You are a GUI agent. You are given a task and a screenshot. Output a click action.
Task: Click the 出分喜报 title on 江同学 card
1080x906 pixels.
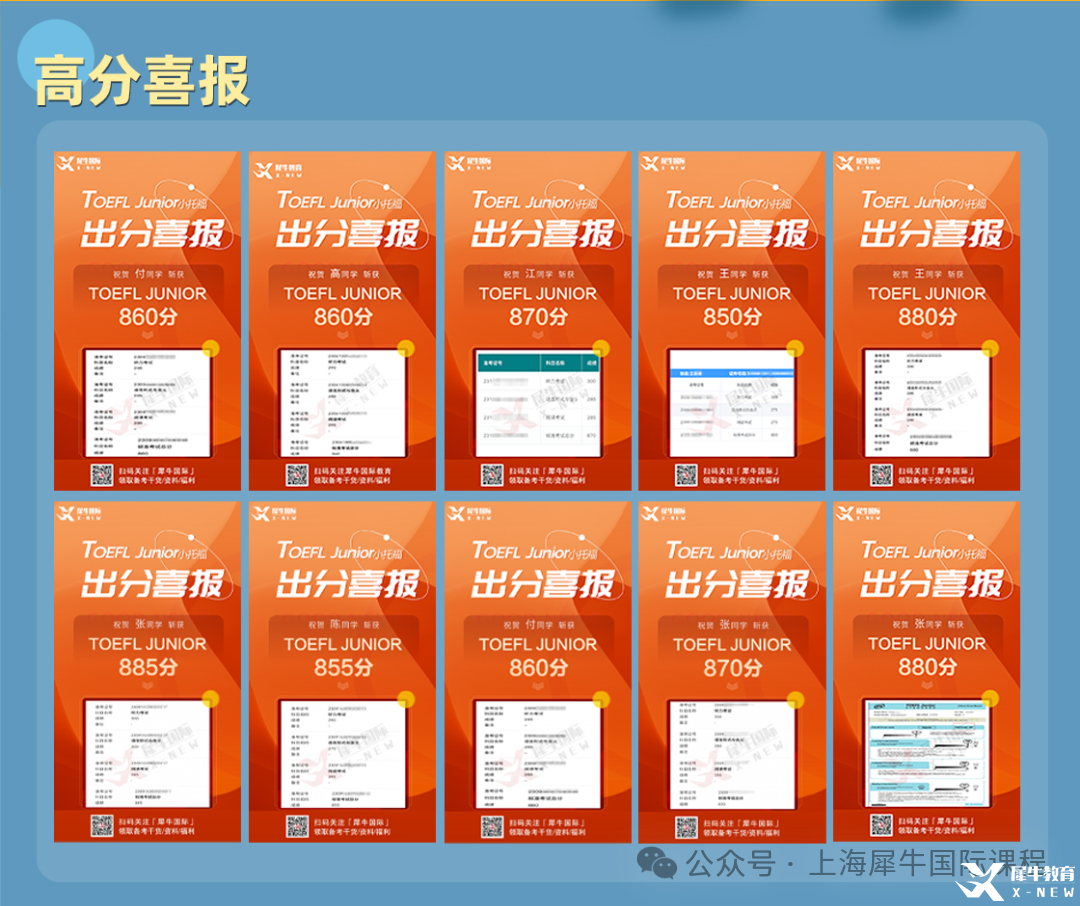tap(543, 234)
